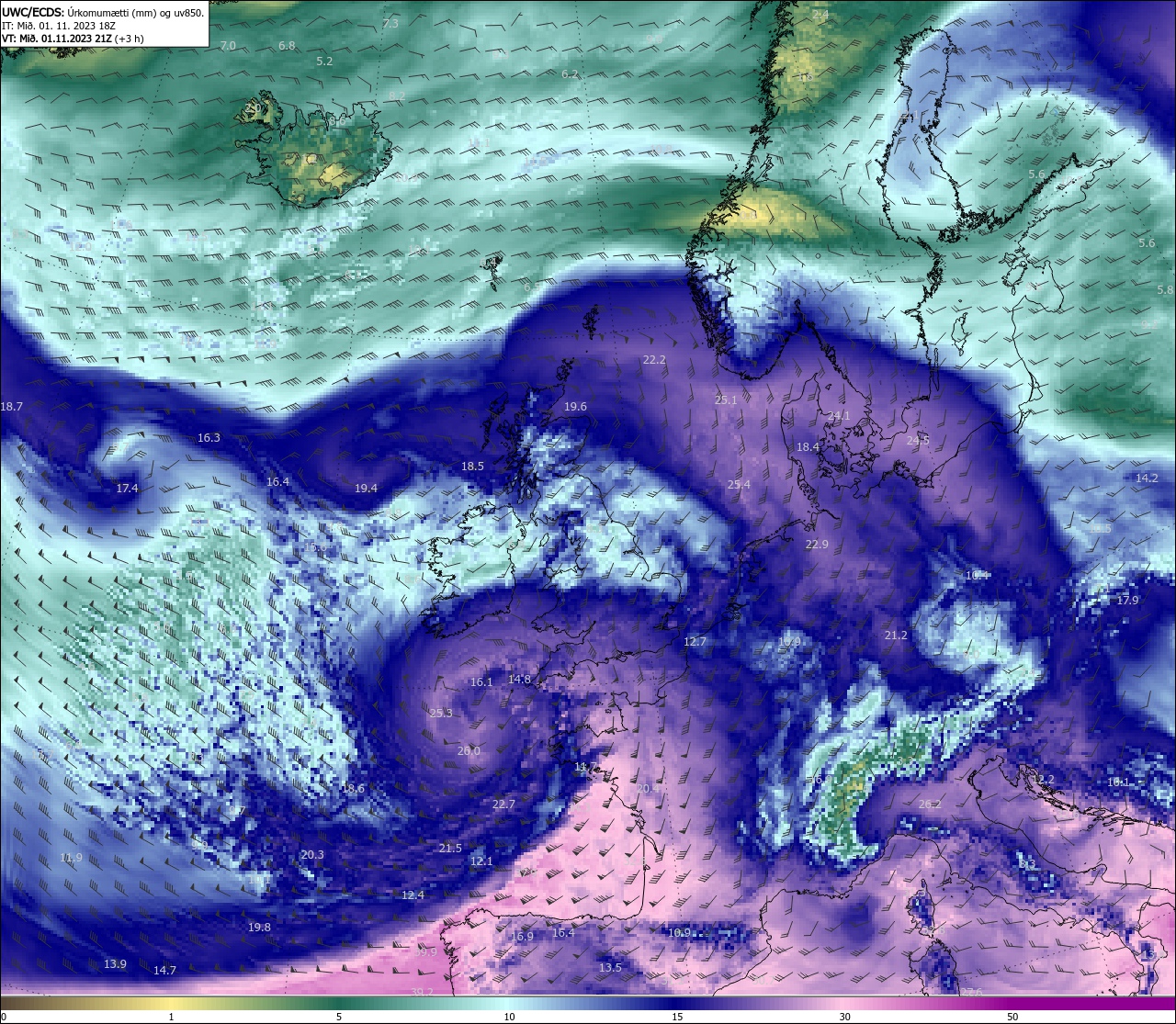Click the 12.4 value label

(413, 895)
